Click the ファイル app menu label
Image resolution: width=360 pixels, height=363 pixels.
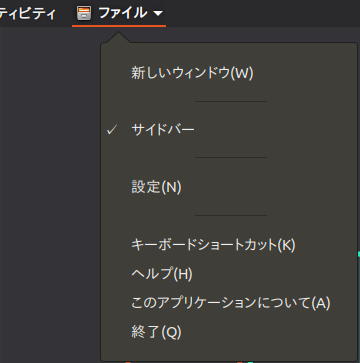click(x=123, y=13)
